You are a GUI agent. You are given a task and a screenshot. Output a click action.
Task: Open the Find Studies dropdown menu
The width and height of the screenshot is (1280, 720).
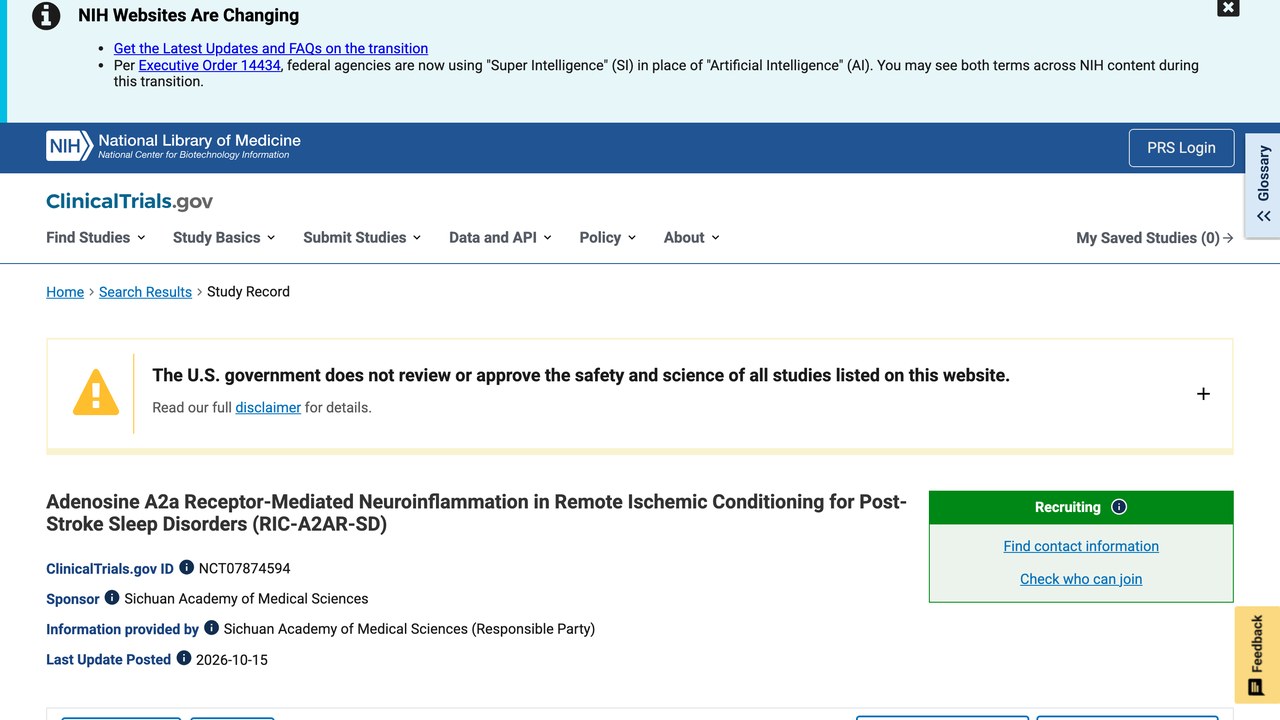(96, 237)
